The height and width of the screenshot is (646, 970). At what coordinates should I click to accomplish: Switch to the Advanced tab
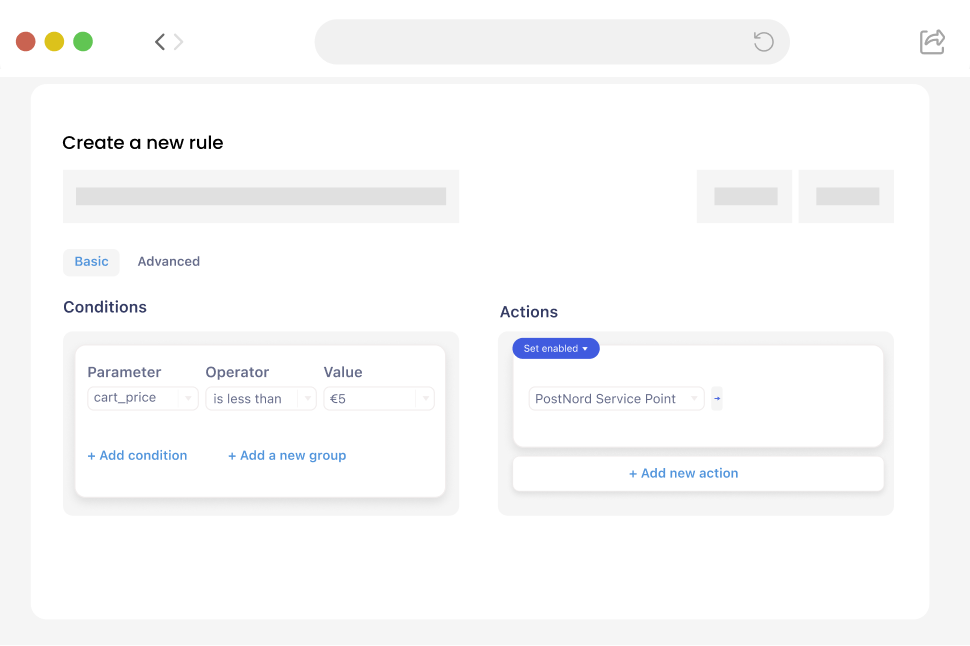click(168, 262)
